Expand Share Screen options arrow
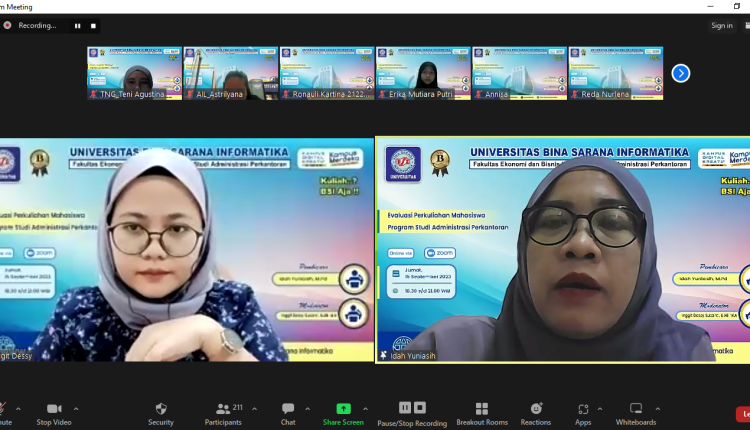The image size is (750, 430). pyautogui.click(x=365, y=409)
